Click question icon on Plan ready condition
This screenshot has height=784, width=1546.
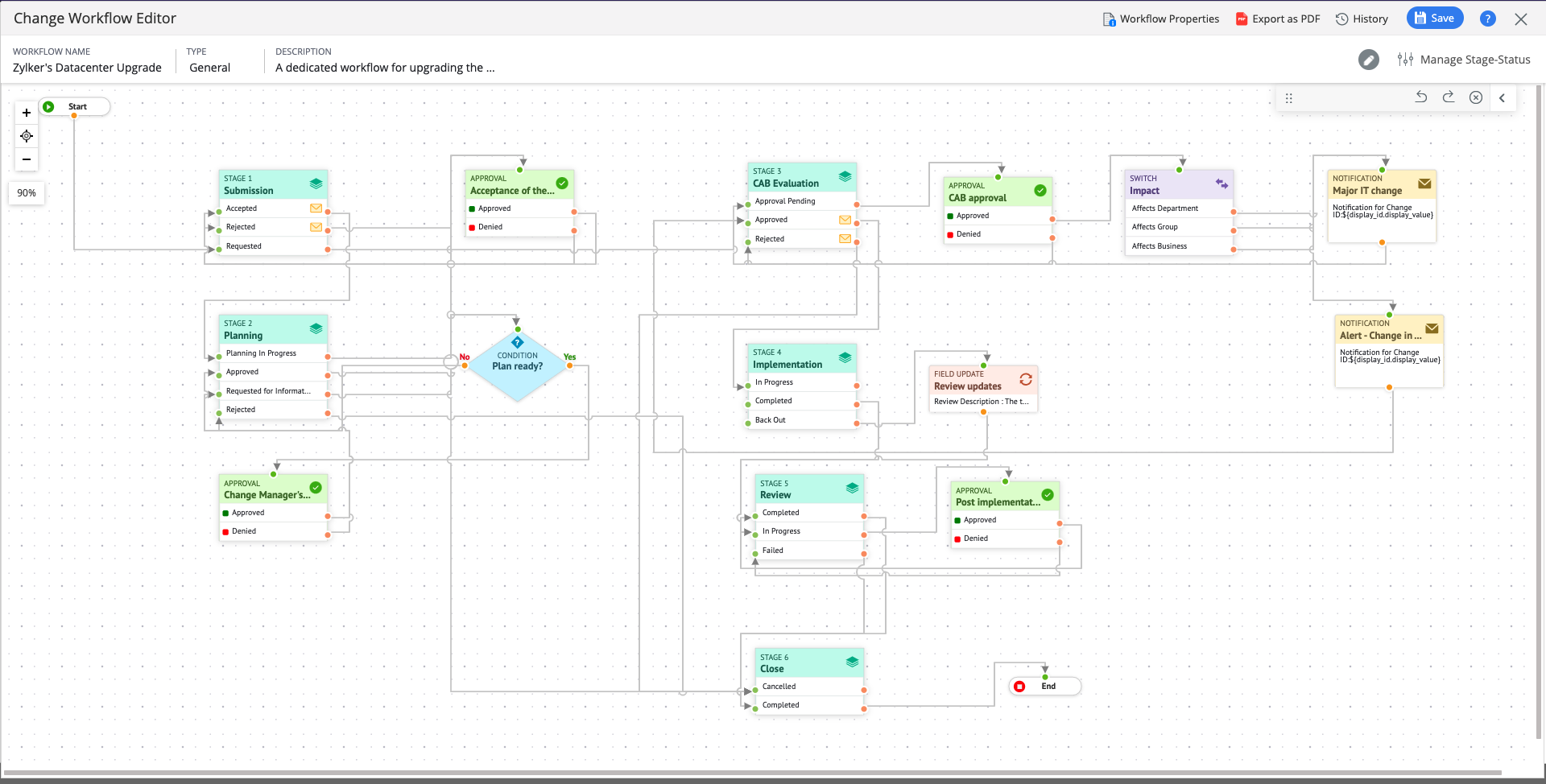[518, 343]
